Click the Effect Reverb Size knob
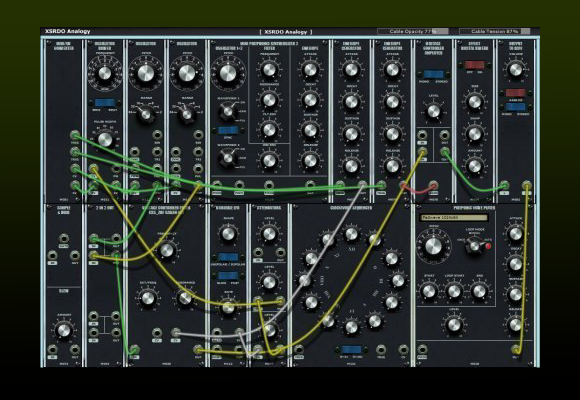580x400 pixels. point(474,101)
